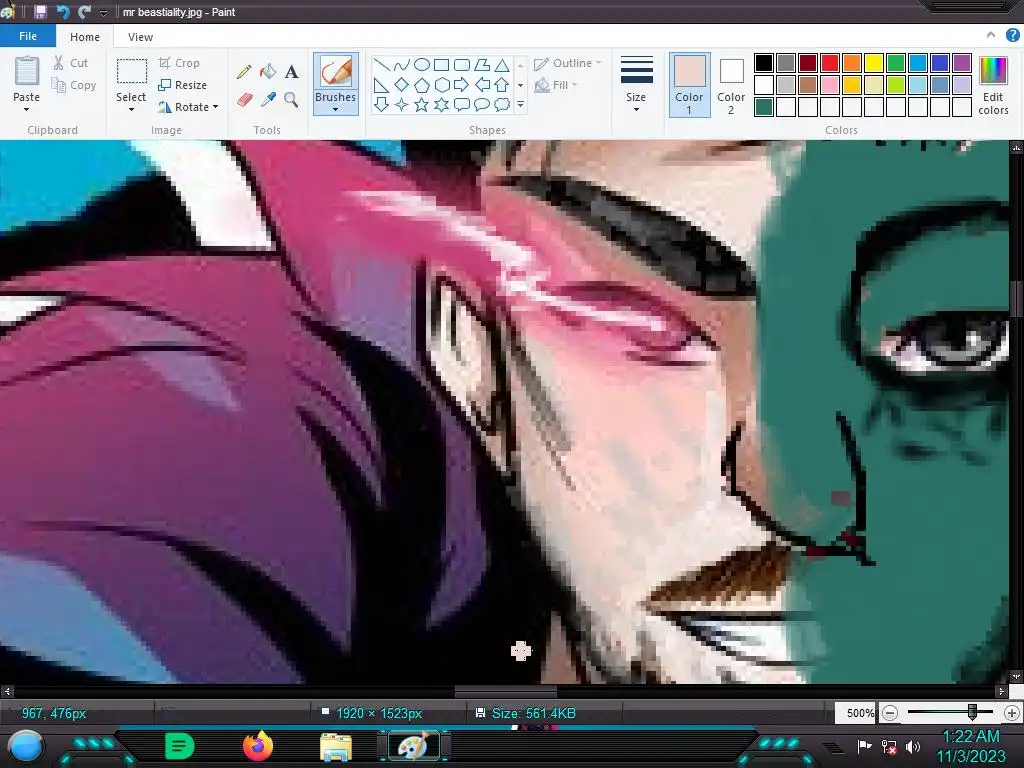1024x768 pixels.
Task: Click the horizontal scrollbar thumb
Action: click(x=505, y=690)
